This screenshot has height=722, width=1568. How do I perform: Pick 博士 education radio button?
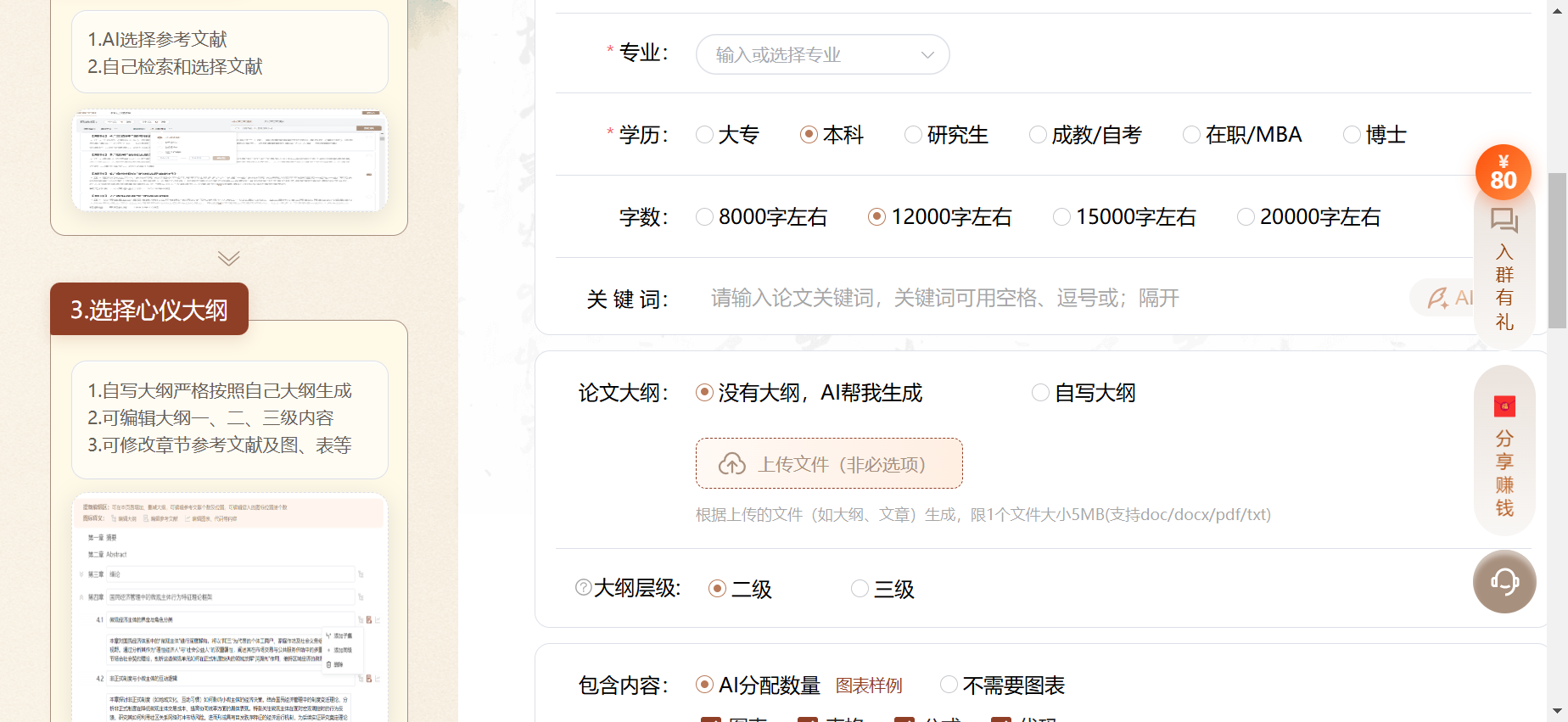tap(1352, 135)
